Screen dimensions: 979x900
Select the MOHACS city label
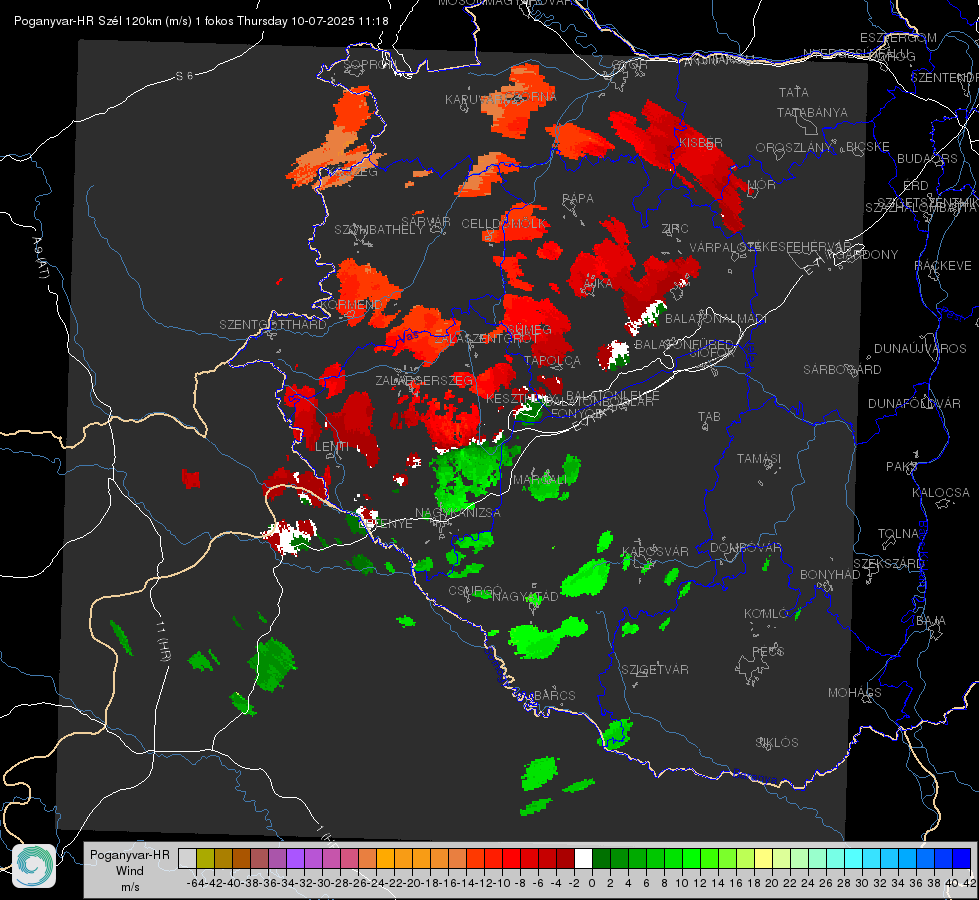[x=854, y=693]
